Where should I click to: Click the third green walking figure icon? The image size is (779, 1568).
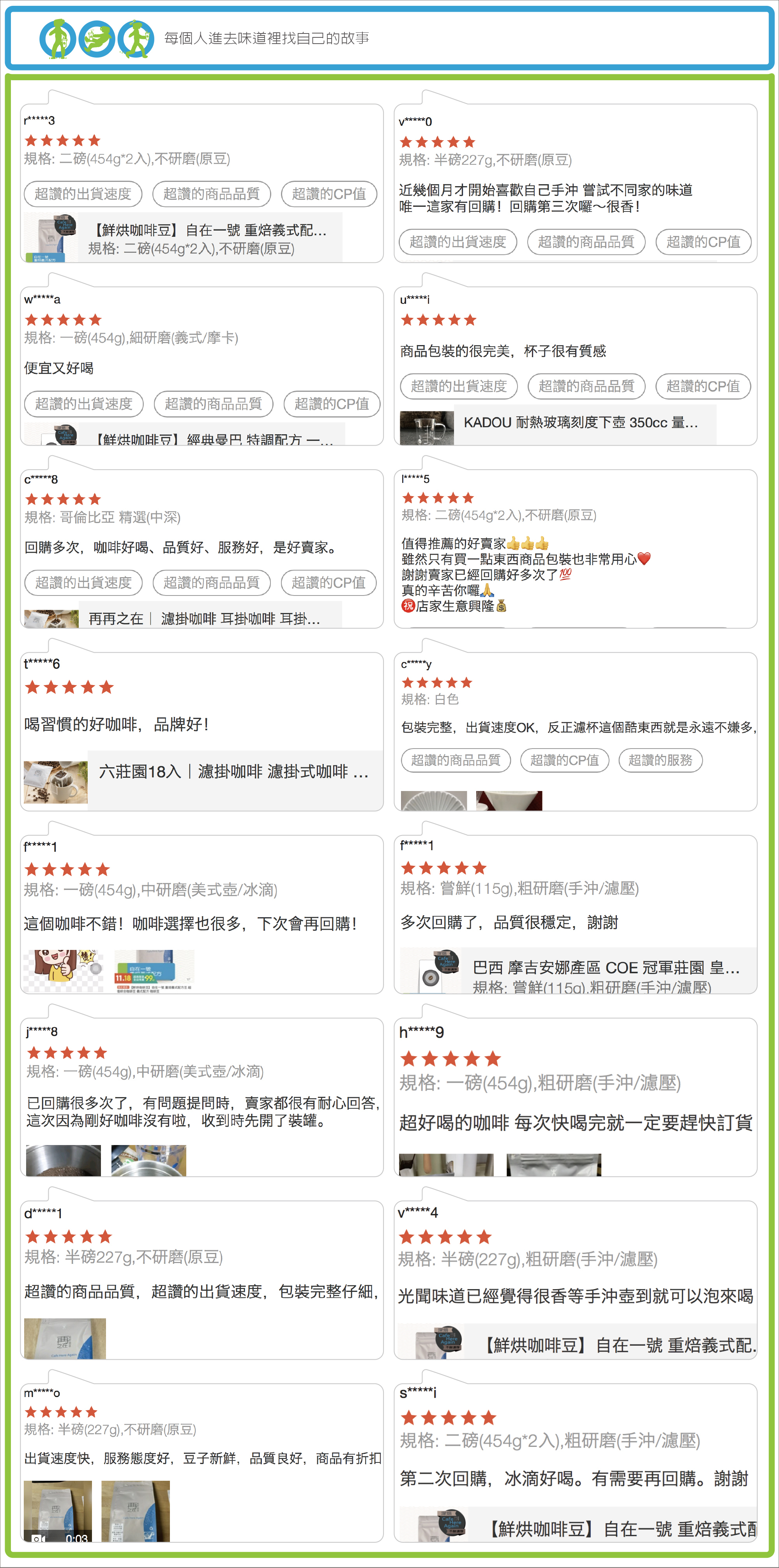pyautogui.click(x=136, y=39)
